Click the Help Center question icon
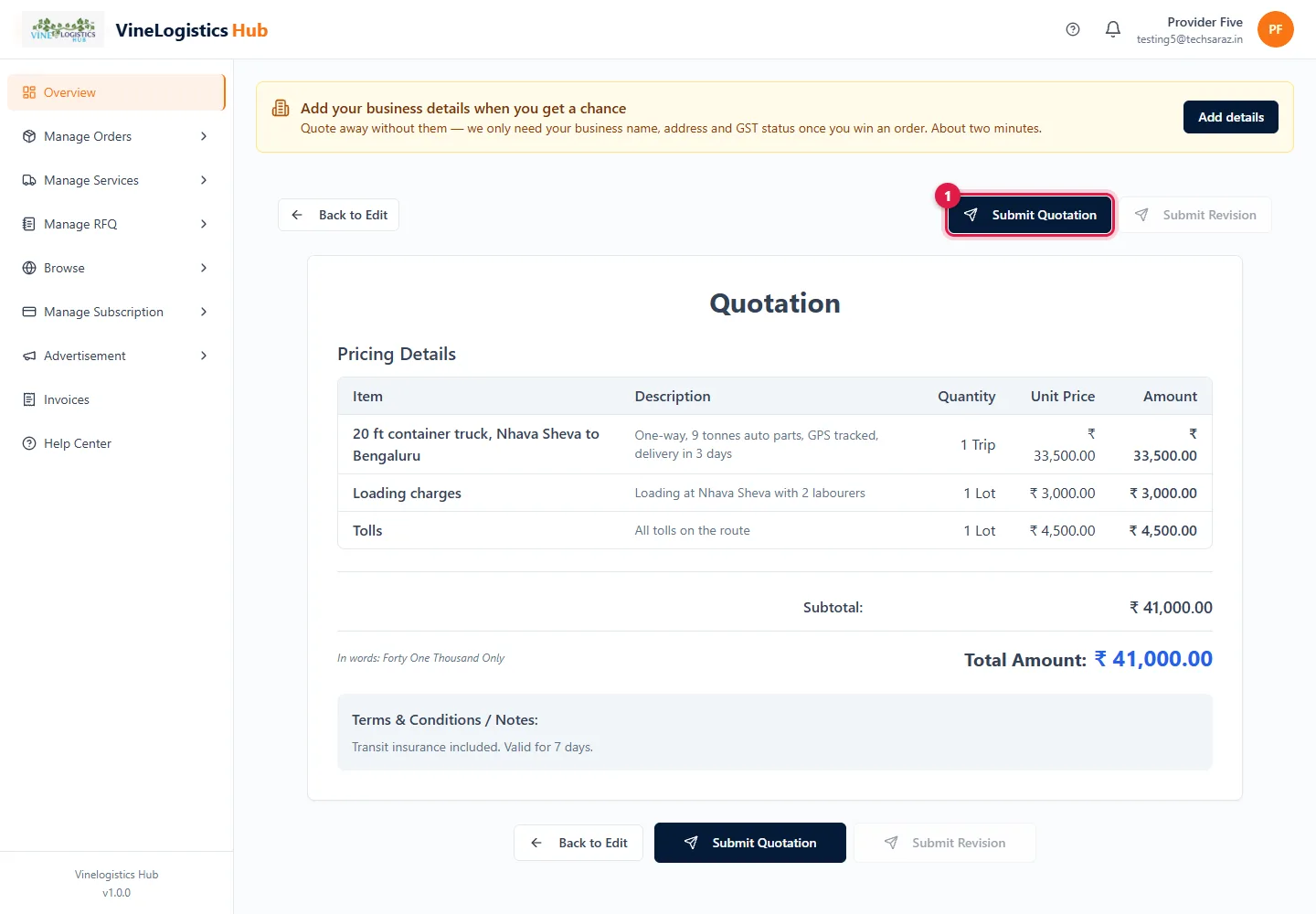 (x=29, y=443)
